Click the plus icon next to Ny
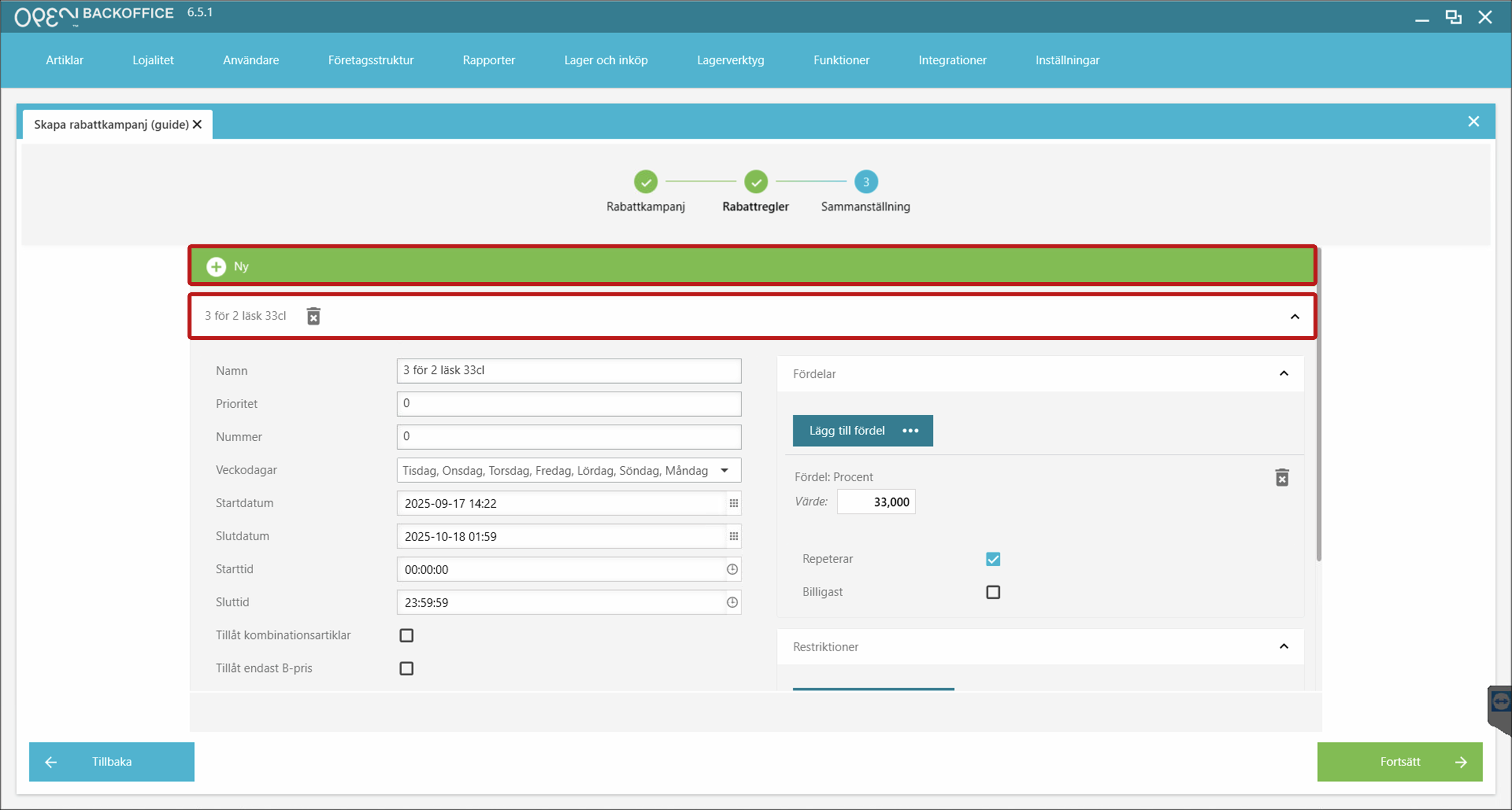Image resolution: width=1512 pixels, height=810 pixels. click(x=216, y=267)
